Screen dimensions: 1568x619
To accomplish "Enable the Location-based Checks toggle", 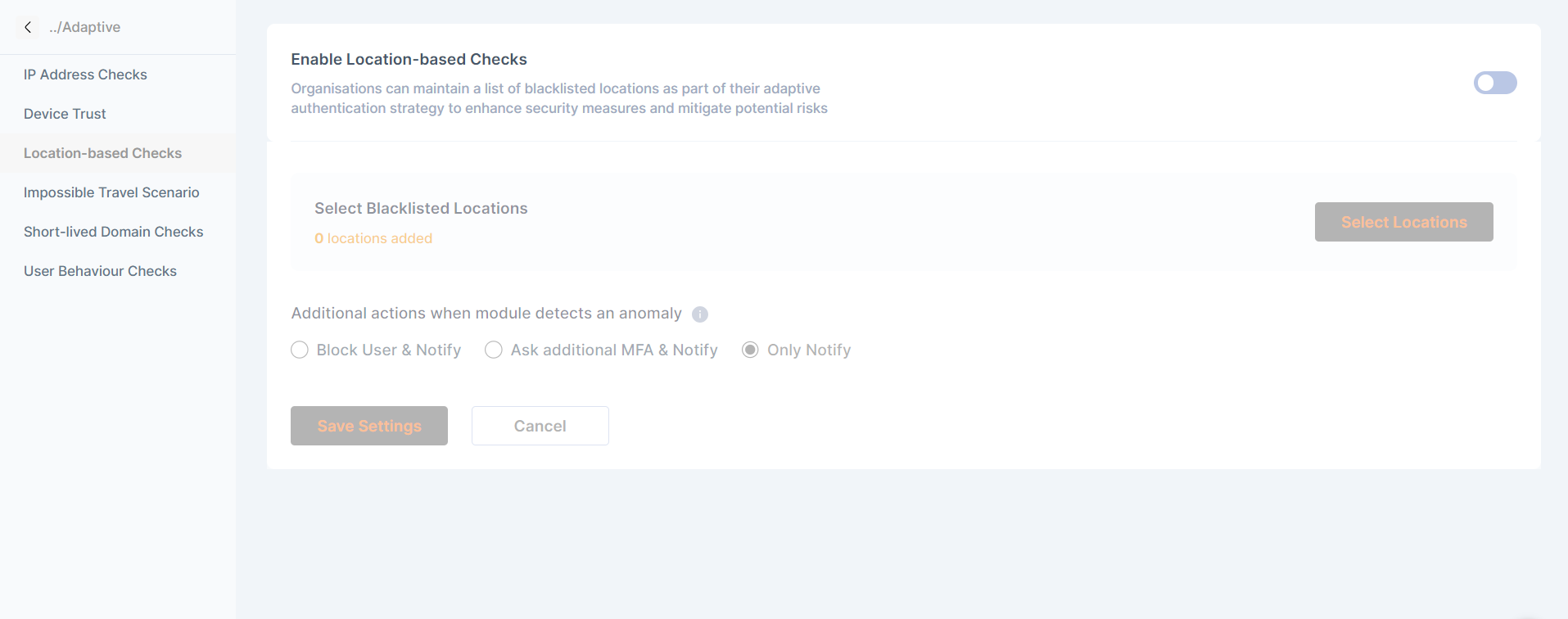I will pos(1494,83).
